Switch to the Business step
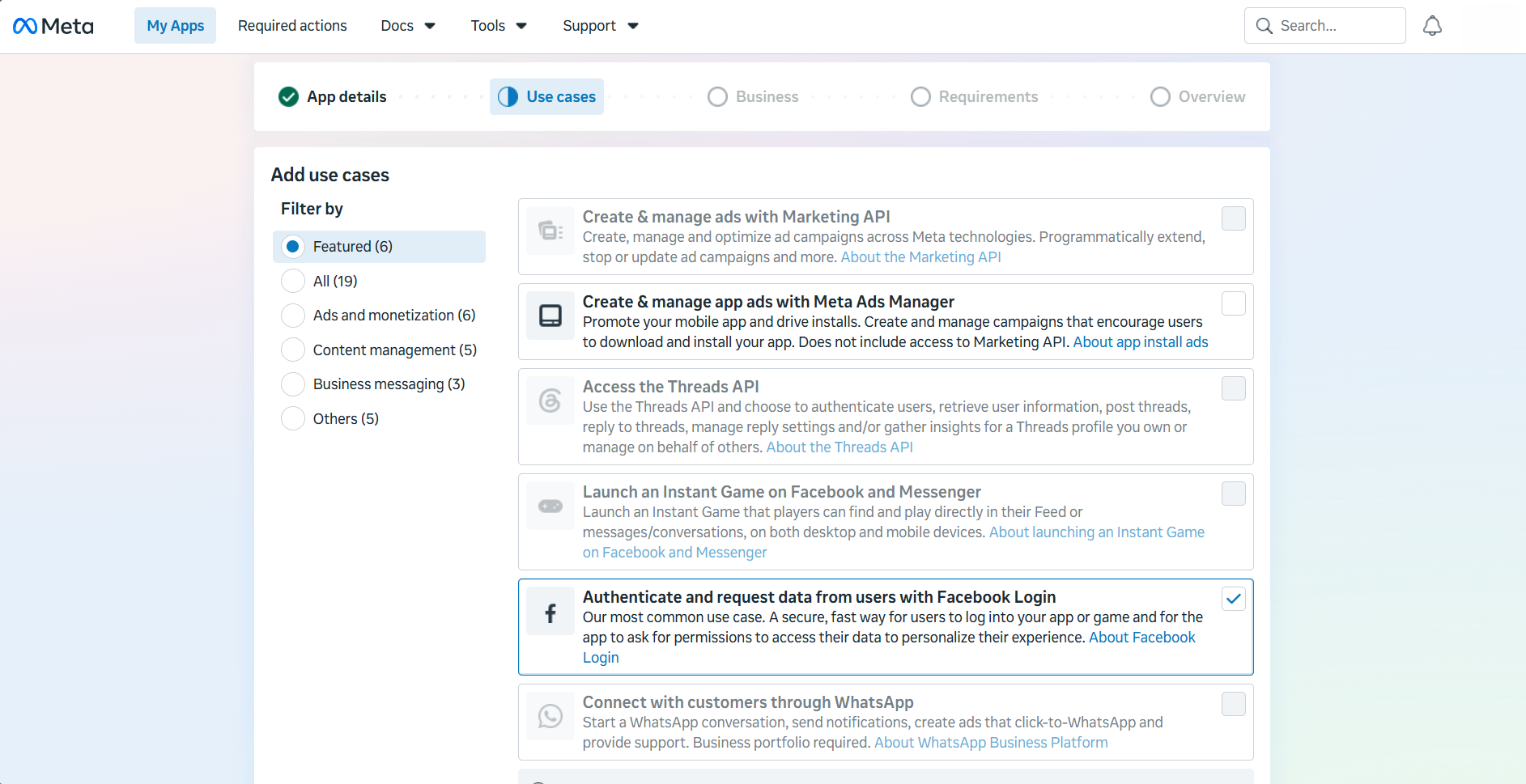The image size is (1526, 784). [x=753, y=97]
